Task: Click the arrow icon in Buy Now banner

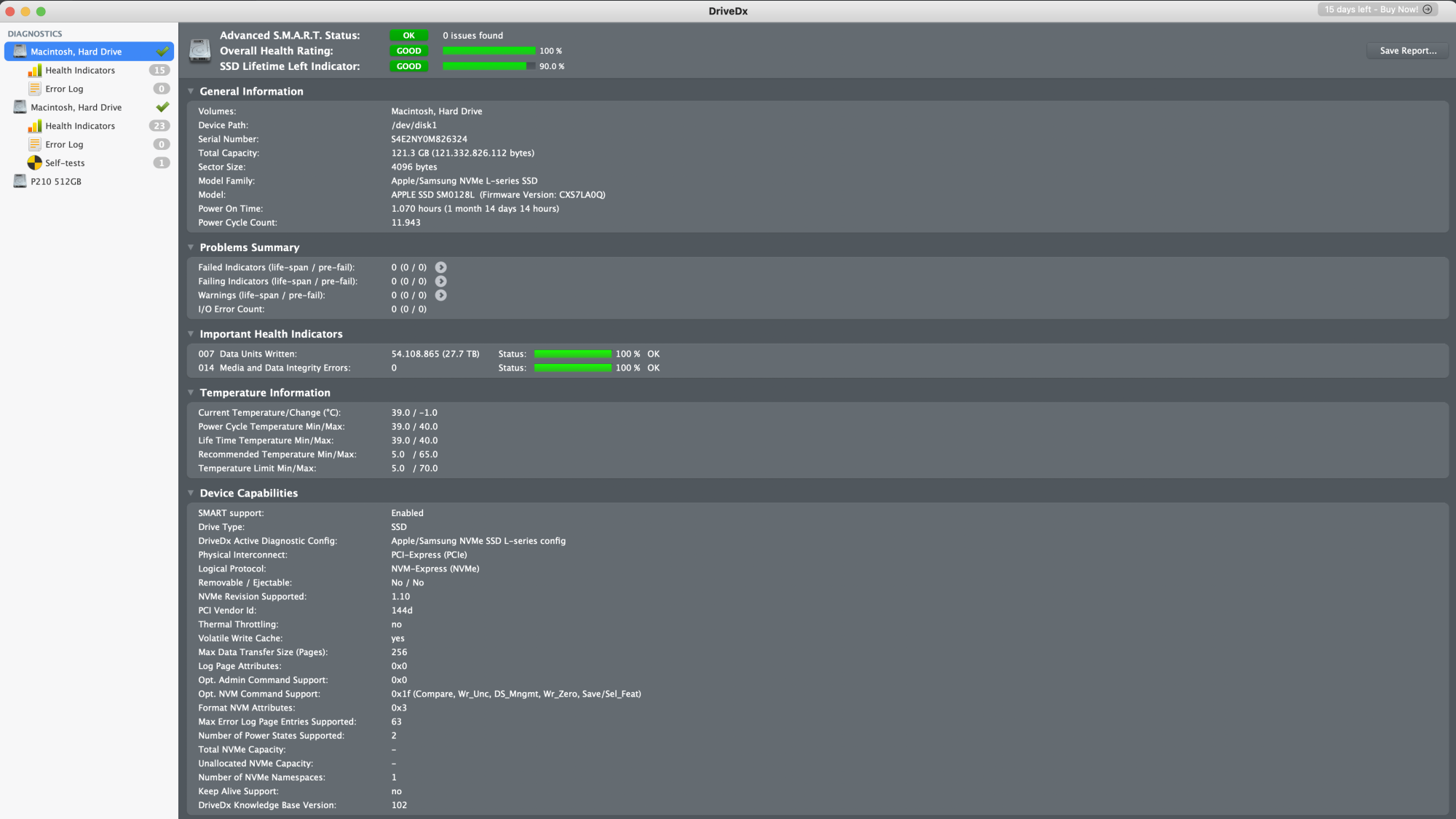Action: tap(1427, 9)
